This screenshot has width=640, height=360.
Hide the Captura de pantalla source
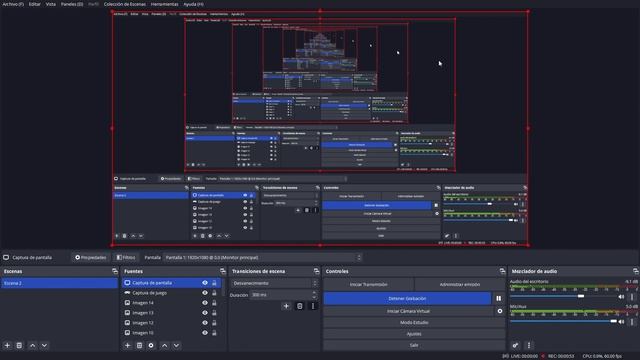click(205, 282)
